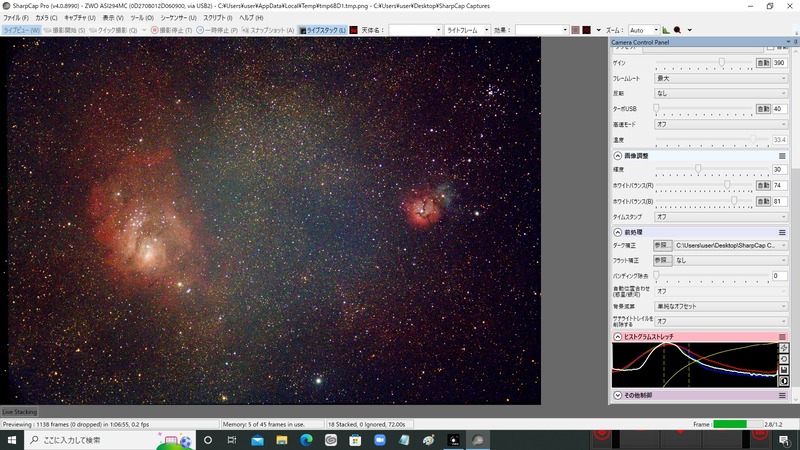Click 参照 button for ダーク補正
The height and width of the screenshot is (450, 800).
662,245
